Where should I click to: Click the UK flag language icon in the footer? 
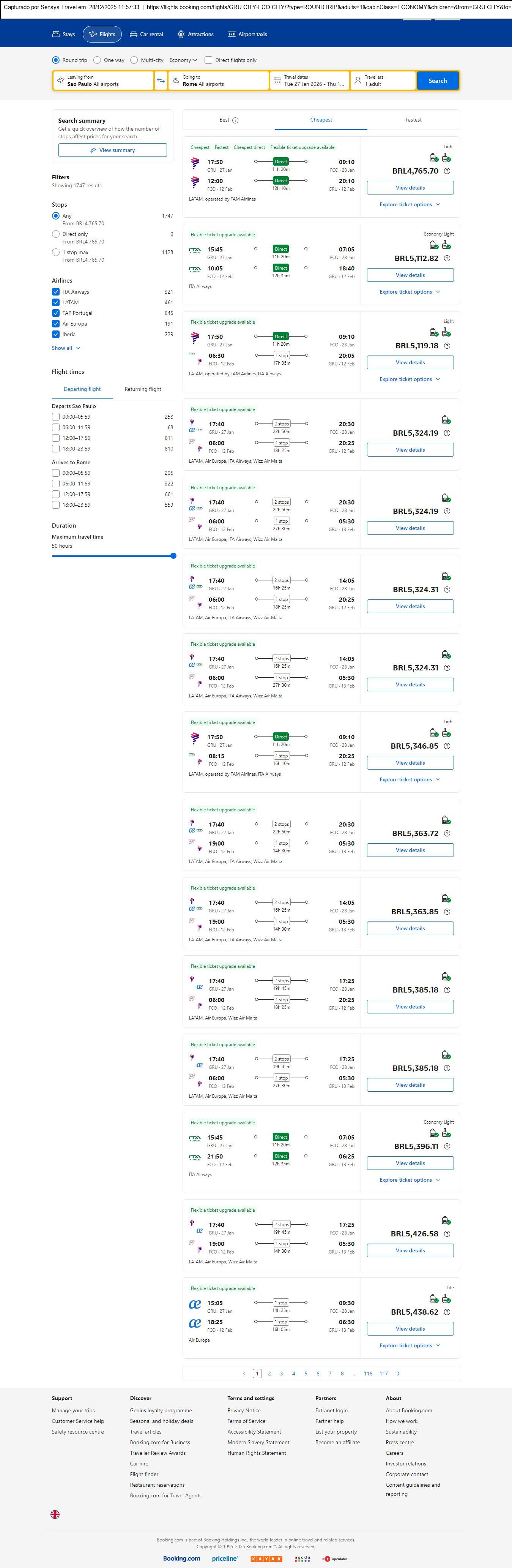tap(55, 1514)
